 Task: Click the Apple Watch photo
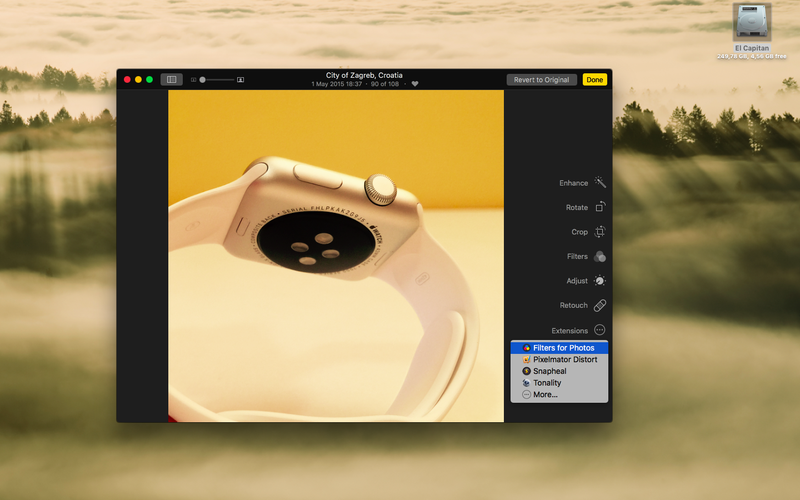coord(336,256)
